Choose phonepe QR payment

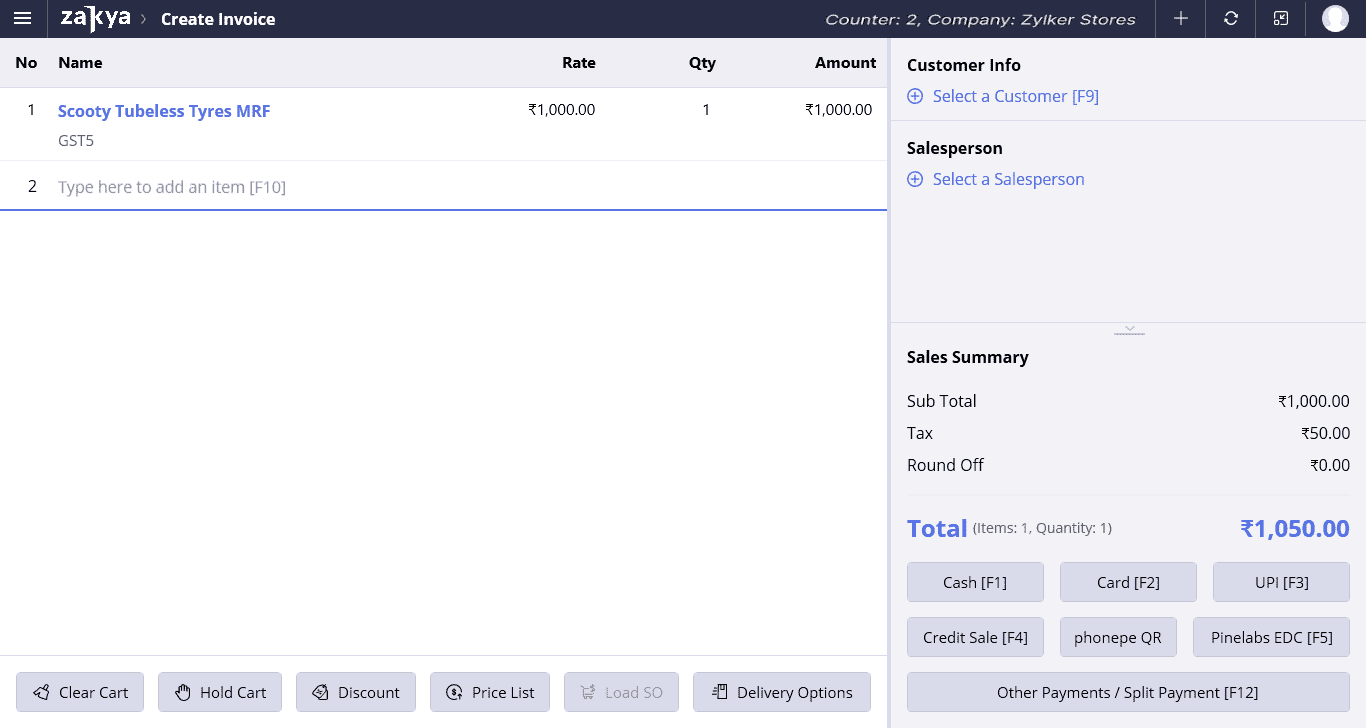click(1118, 637)
